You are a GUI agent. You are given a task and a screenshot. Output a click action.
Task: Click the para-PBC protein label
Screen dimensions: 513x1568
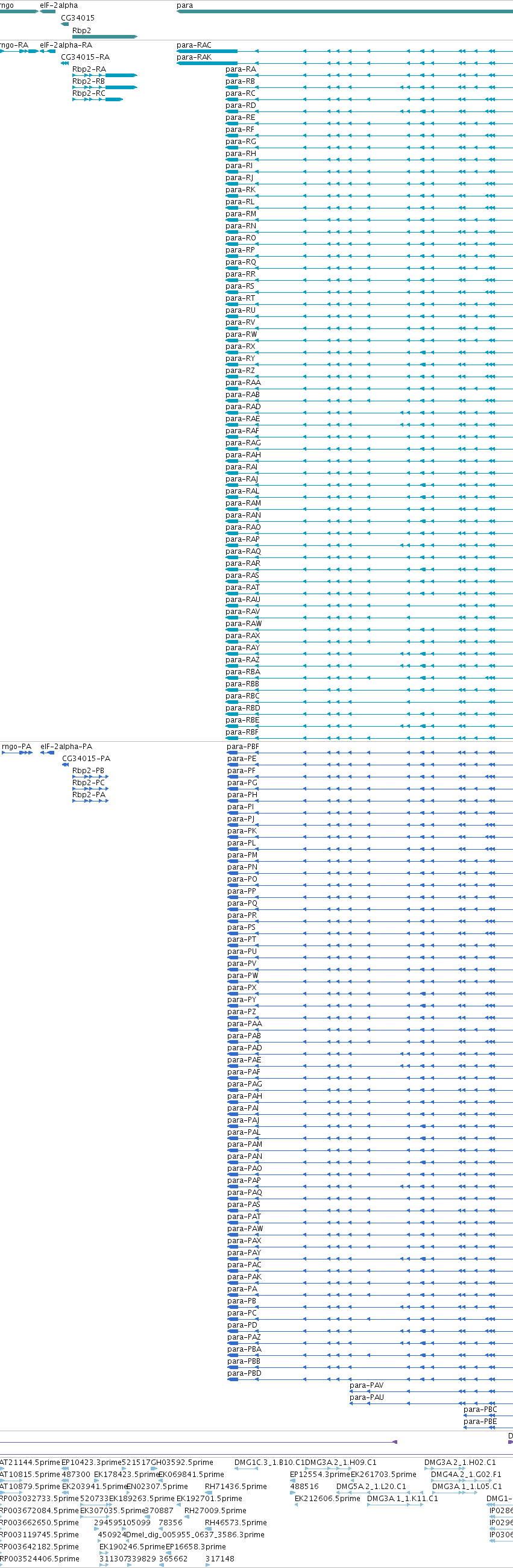[x=480, y=1410]
